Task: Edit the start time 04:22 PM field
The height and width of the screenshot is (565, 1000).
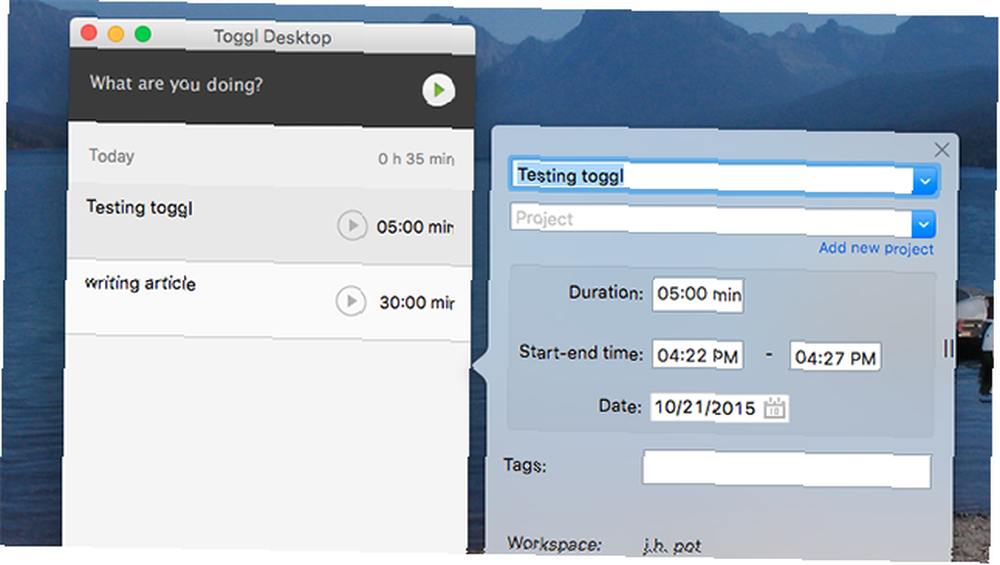Action: (x=697, y=355)
